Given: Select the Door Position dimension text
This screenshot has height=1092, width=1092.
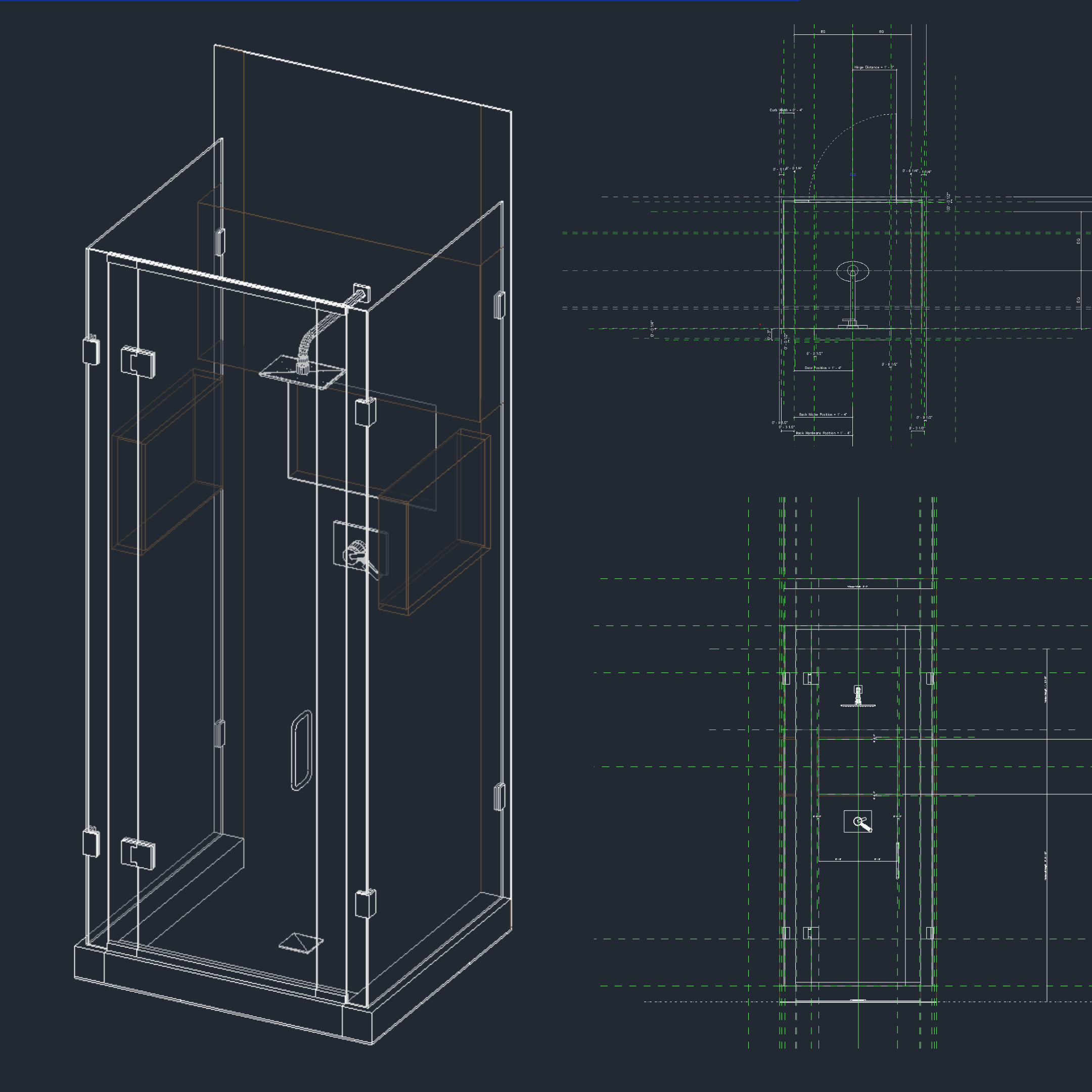Looking at the screenshot, I should point(823,368).
